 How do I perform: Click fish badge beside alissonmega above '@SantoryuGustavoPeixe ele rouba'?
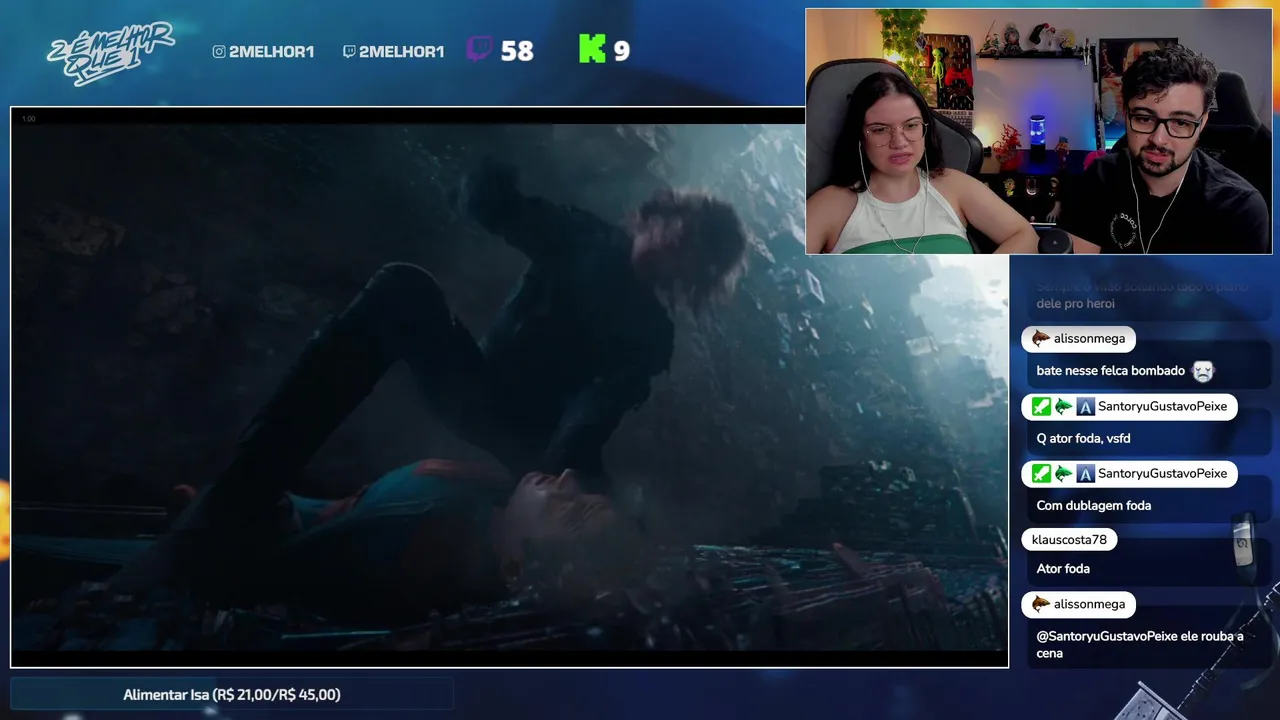click(1041, 605)
